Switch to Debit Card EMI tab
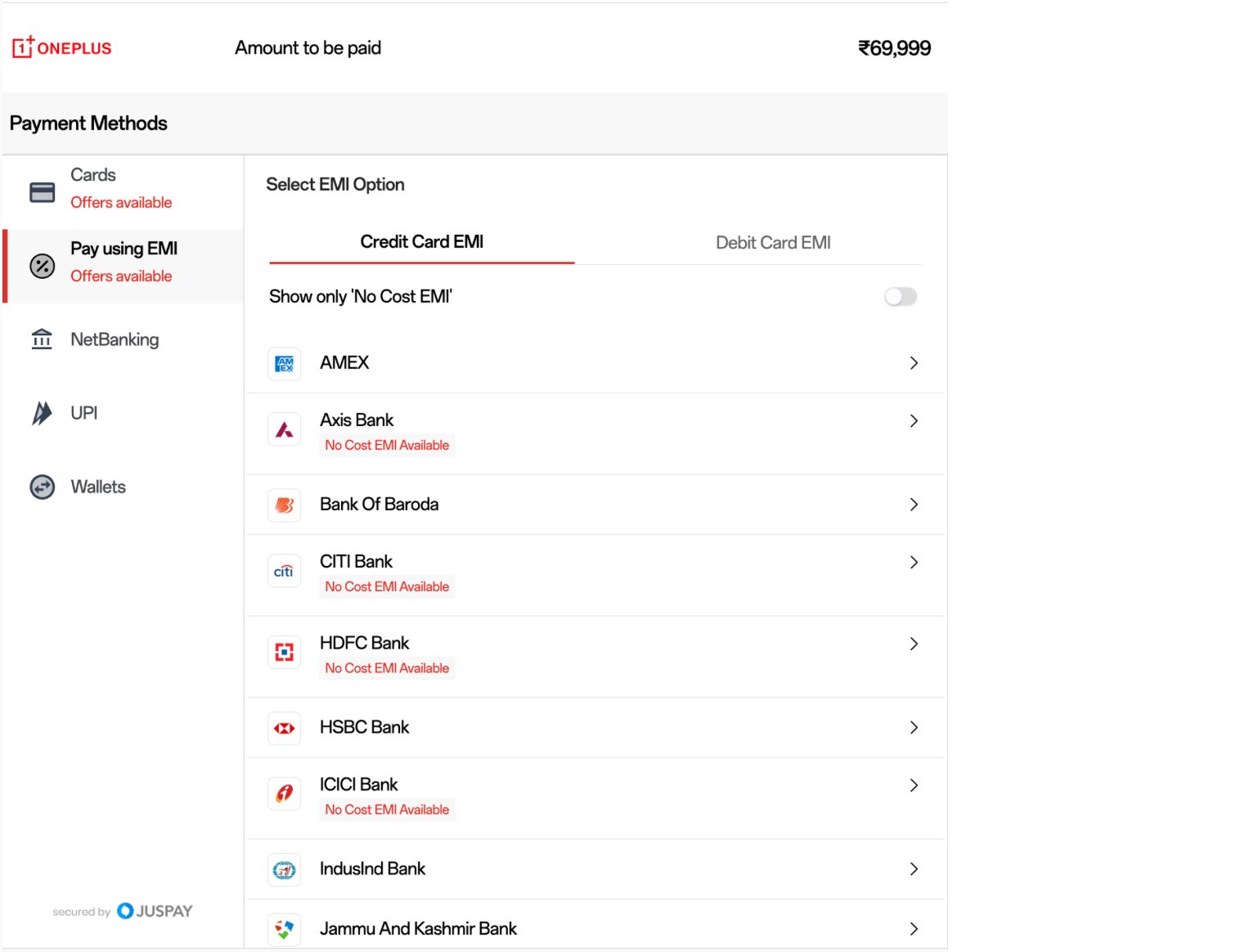The image size is (1258, 952). coord(772,243)
